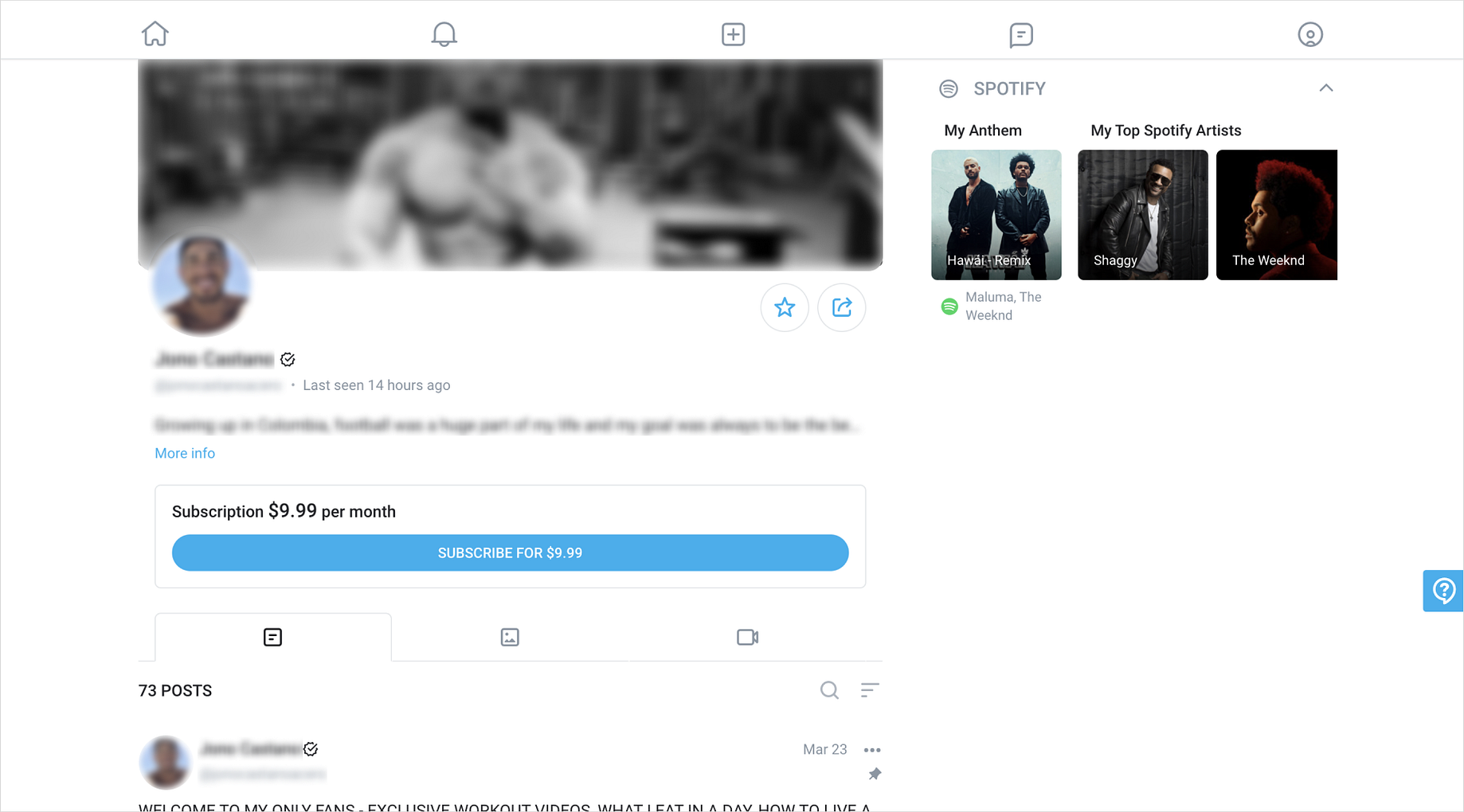This screenshot has width=1464, height=812.
Task: Collapse the Spotify section chevron
Action: pyautogui.click(x=1326, y=88)
